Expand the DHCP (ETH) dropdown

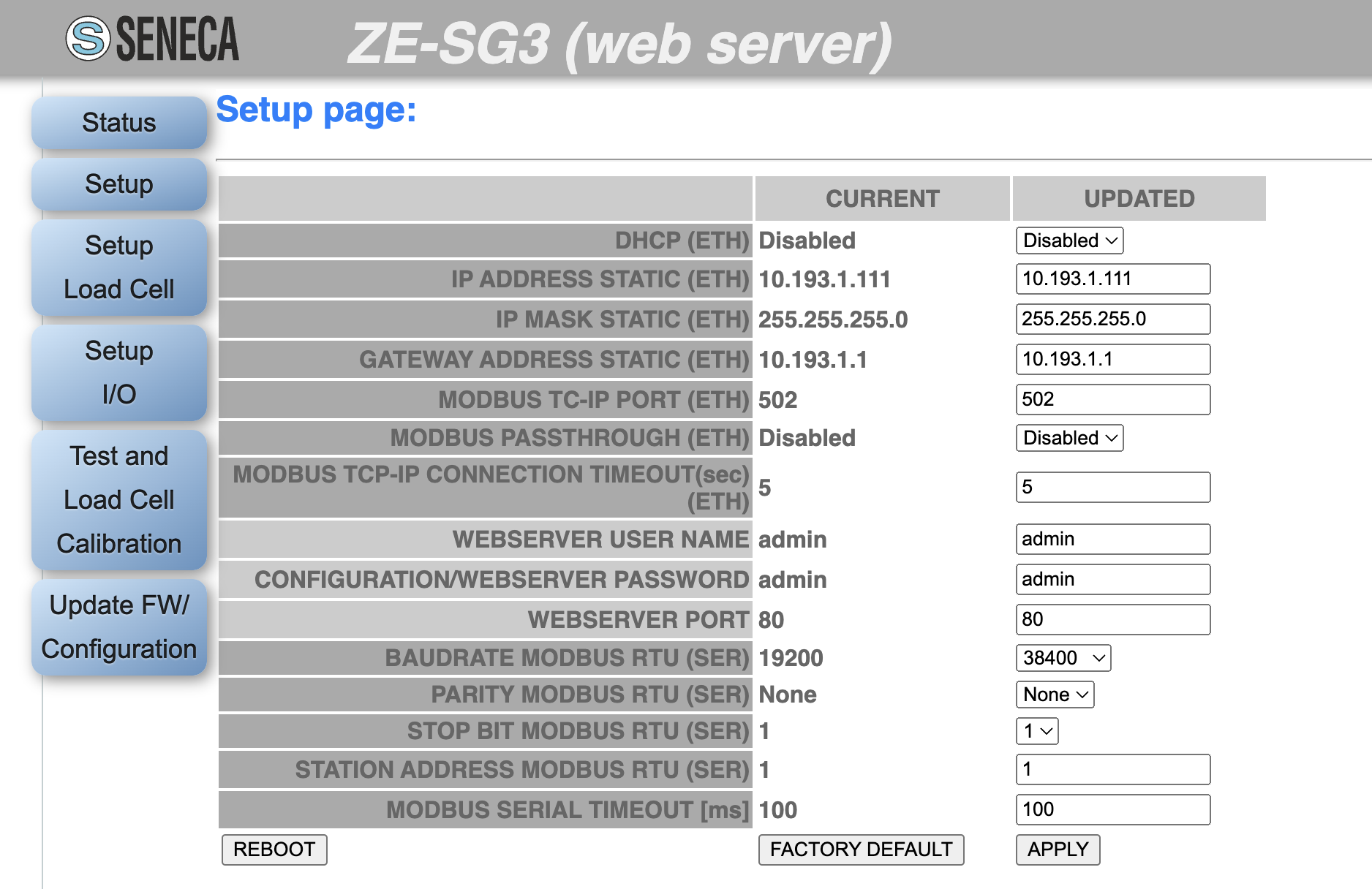pyautogui.click(x=1069, y=241)
